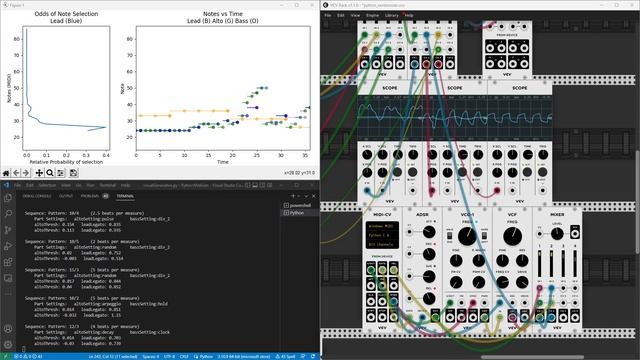Select the Python terminal in the list
This screenshot has width=640, height=360.
coord(300,213)
